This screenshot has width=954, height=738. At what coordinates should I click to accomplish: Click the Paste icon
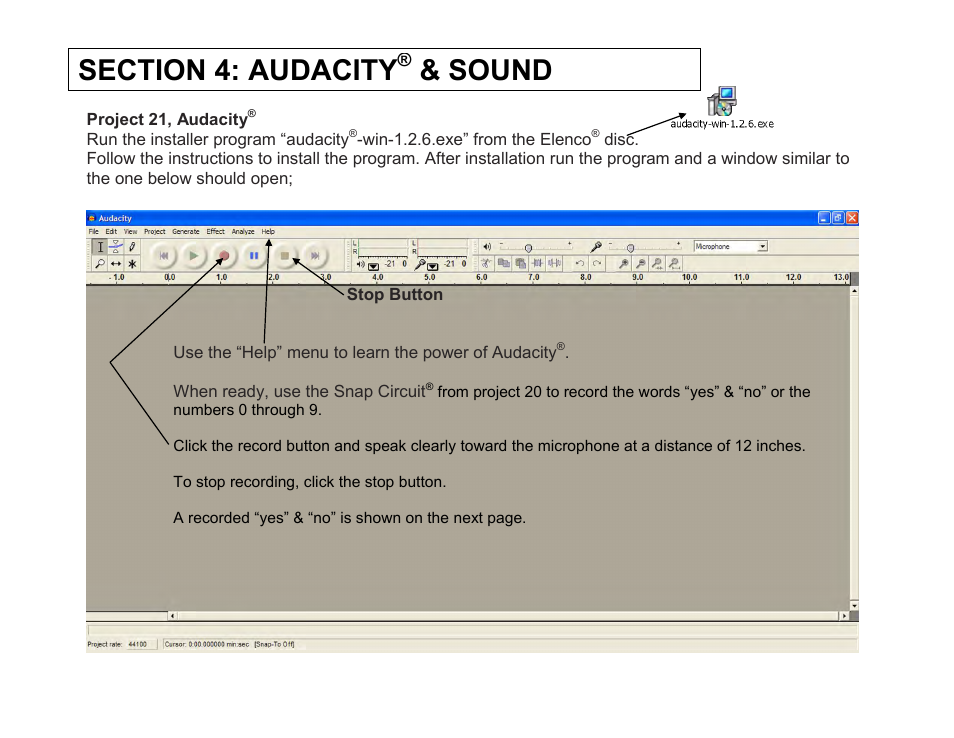coord(520,263)
